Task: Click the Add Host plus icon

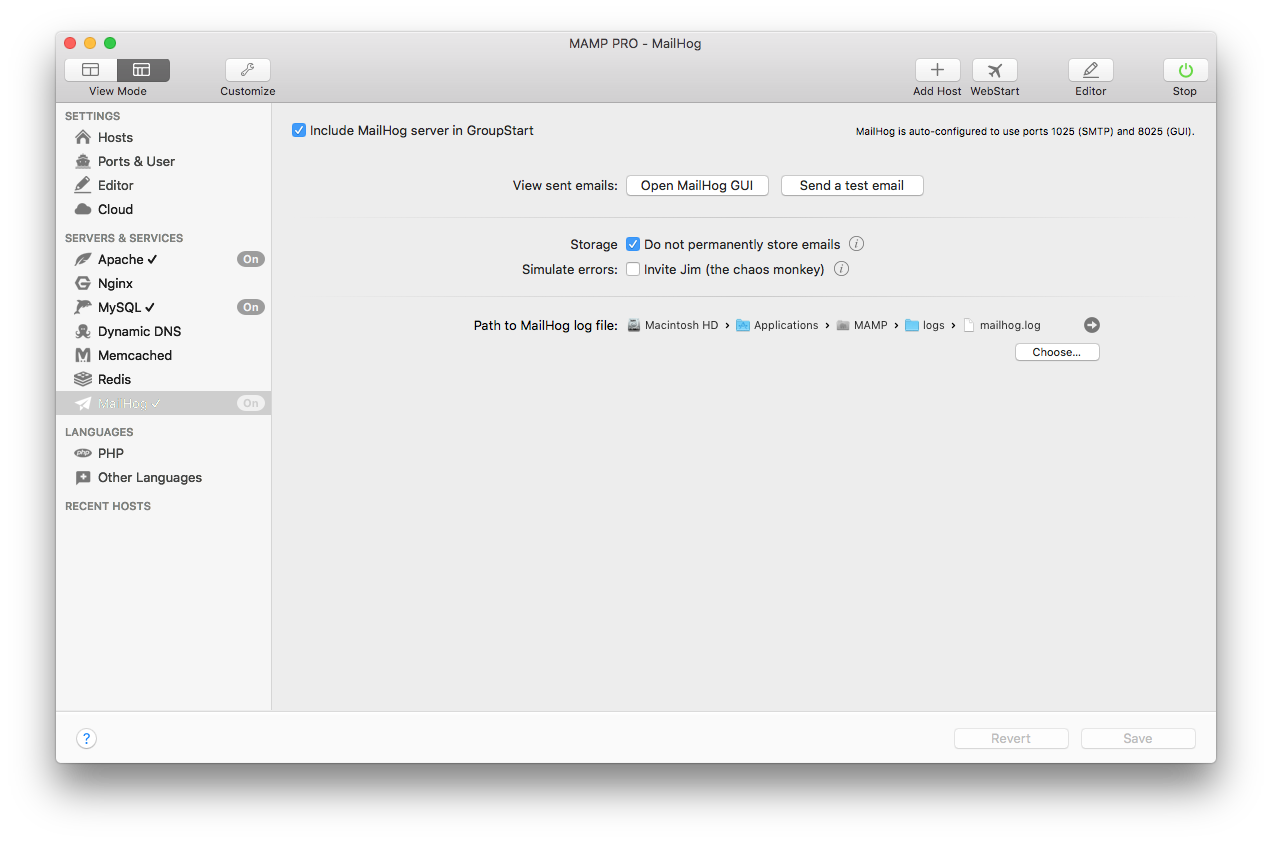Action: coord(937,70)
